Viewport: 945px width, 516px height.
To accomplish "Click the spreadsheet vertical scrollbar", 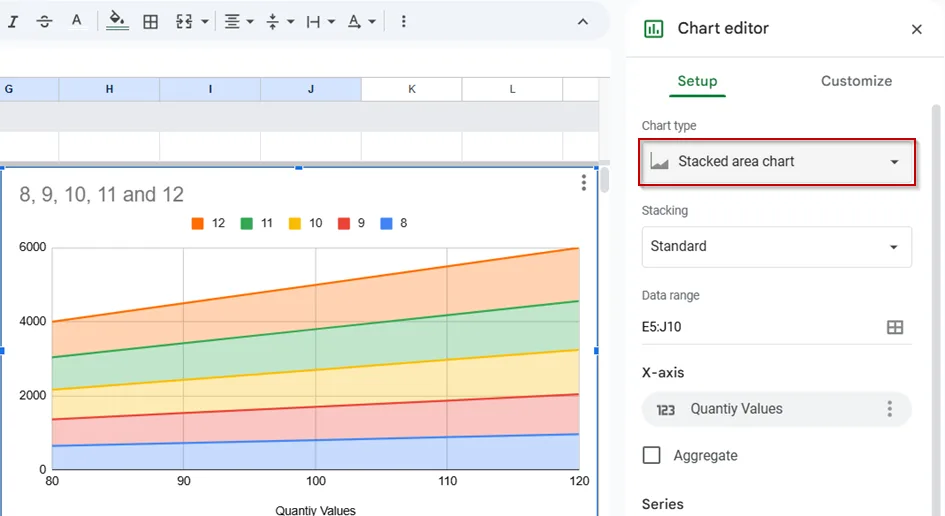I will [604, 181].
